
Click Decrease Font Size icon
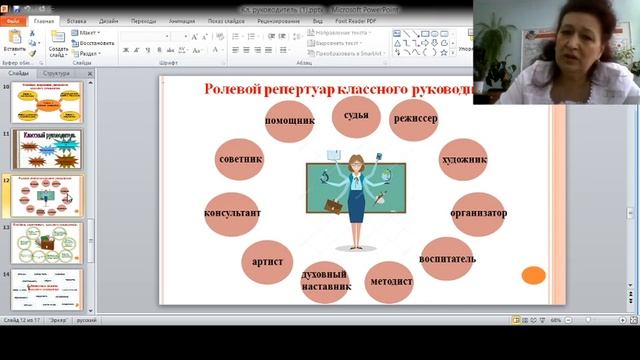(205, 37)
